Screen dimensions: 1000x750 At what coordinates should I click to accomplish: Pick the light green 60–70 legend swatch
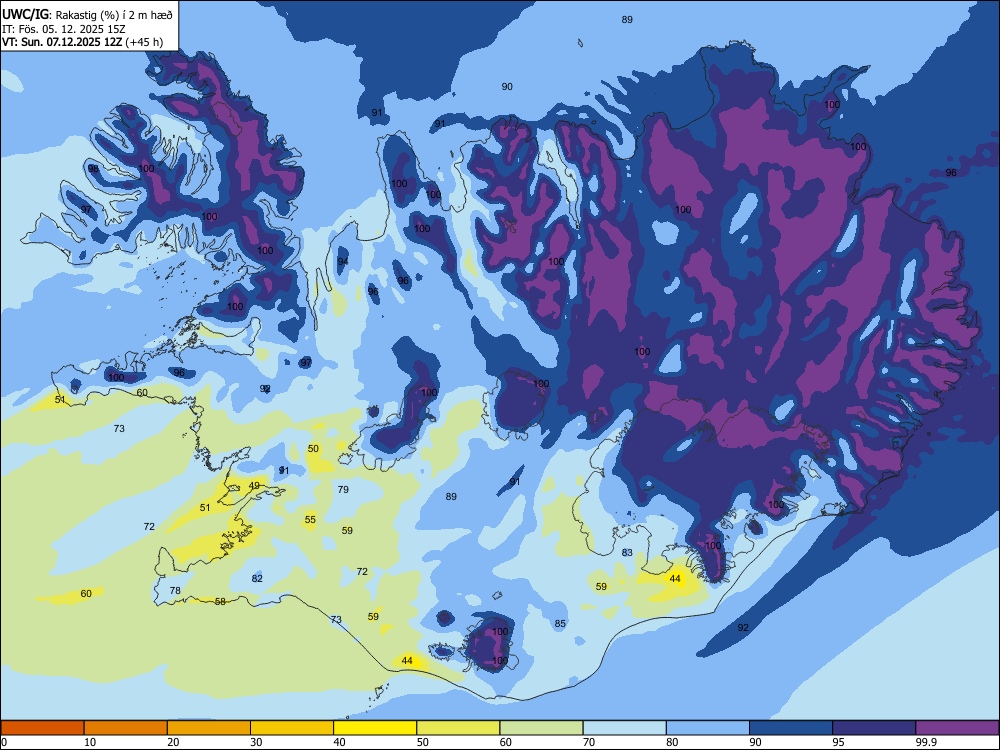click(541, 728)
